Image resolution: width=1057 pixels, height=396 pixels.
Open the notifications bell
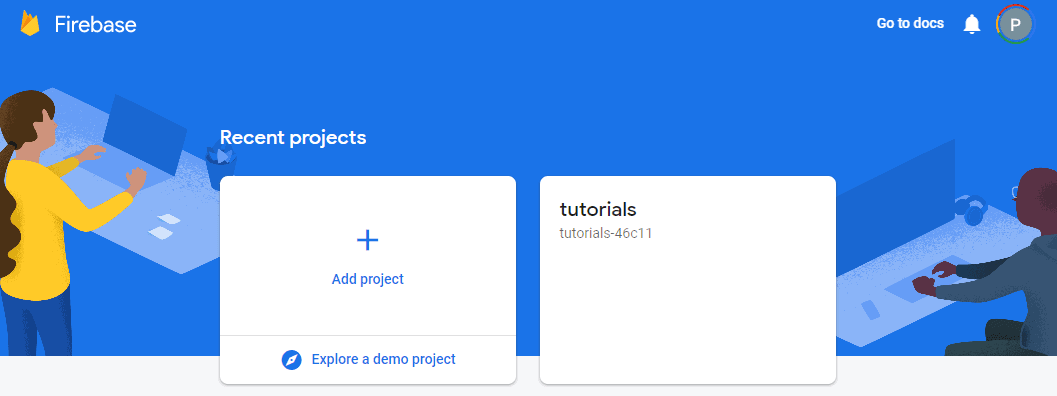(971, 24)
